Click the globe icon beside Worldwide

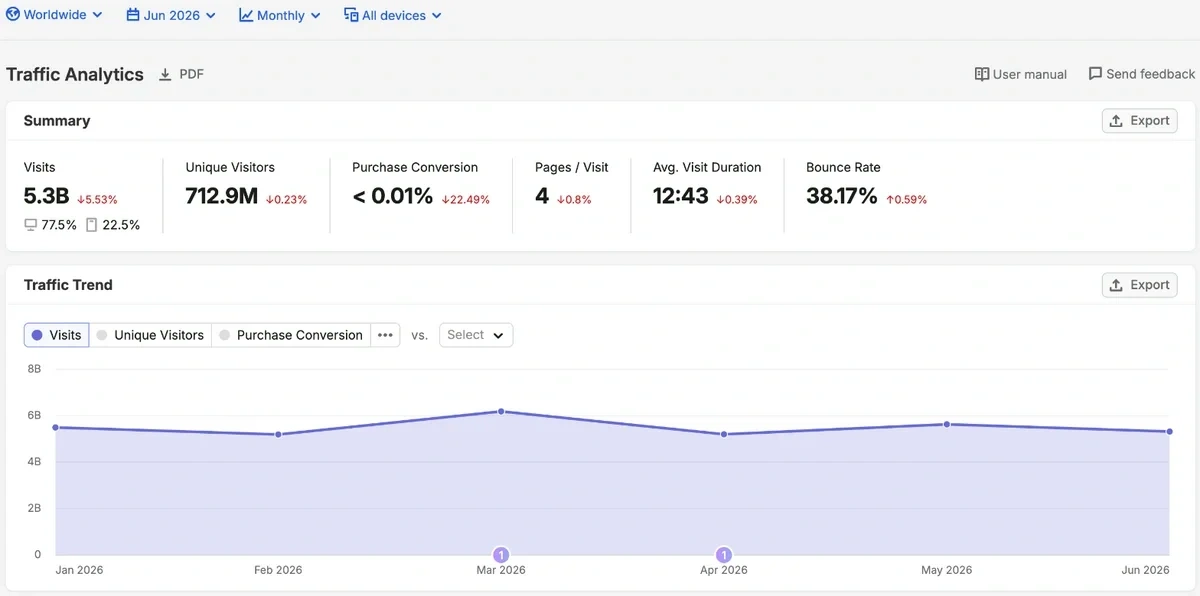pos(13,15)
